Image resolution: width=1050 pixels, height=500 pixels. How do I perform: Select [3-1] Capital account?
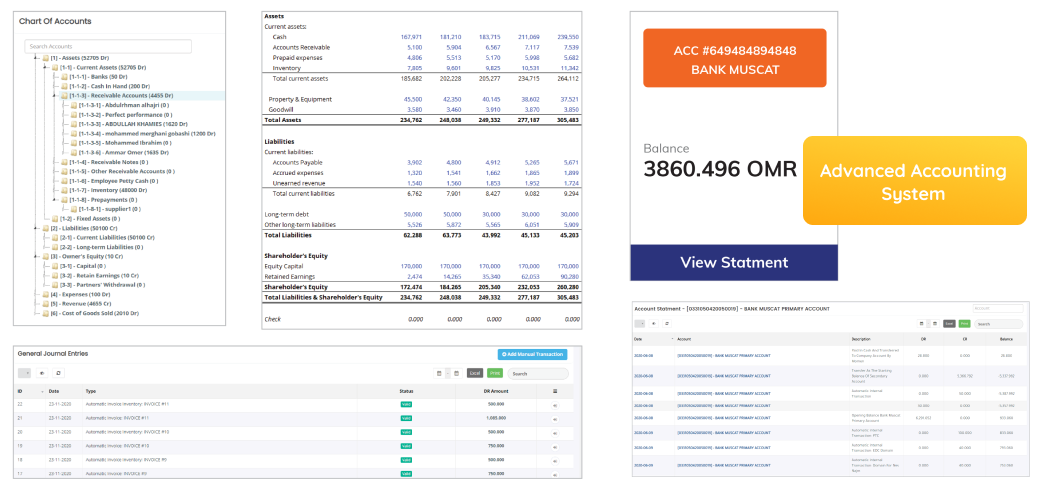(85, 266)
